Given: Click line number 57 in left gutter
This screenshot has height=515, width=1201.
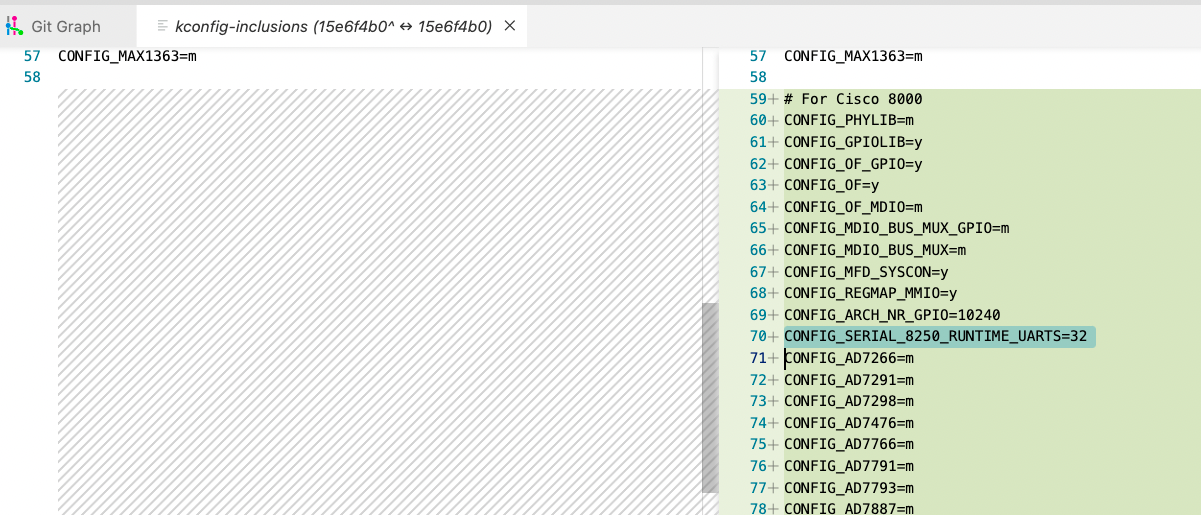Looking at the screenshot, I should [x=32, y=56].
